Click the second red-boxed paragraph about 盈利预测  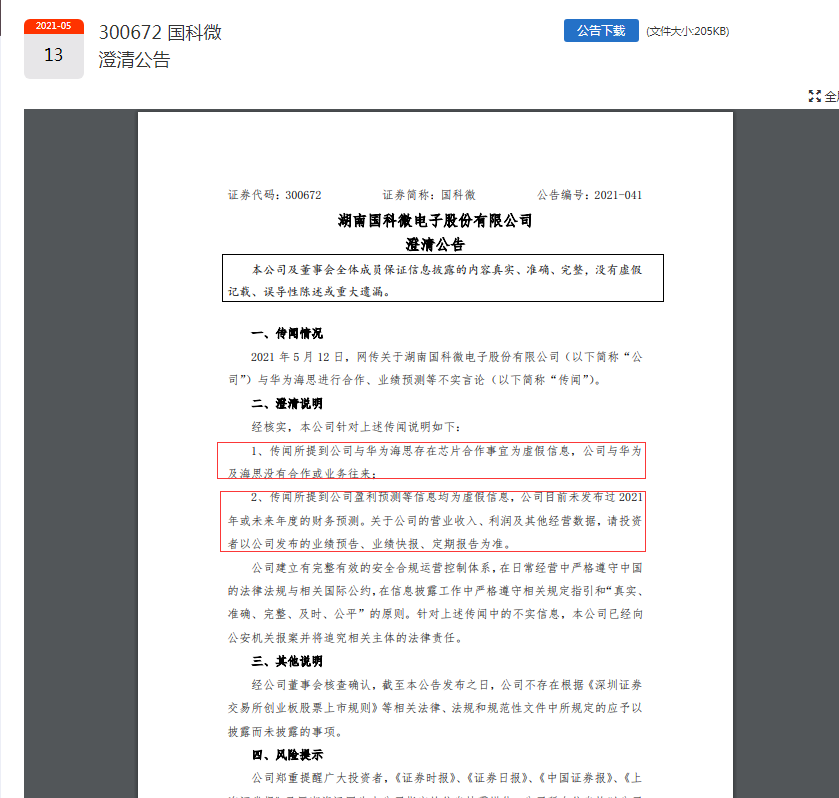pos(433,521)
